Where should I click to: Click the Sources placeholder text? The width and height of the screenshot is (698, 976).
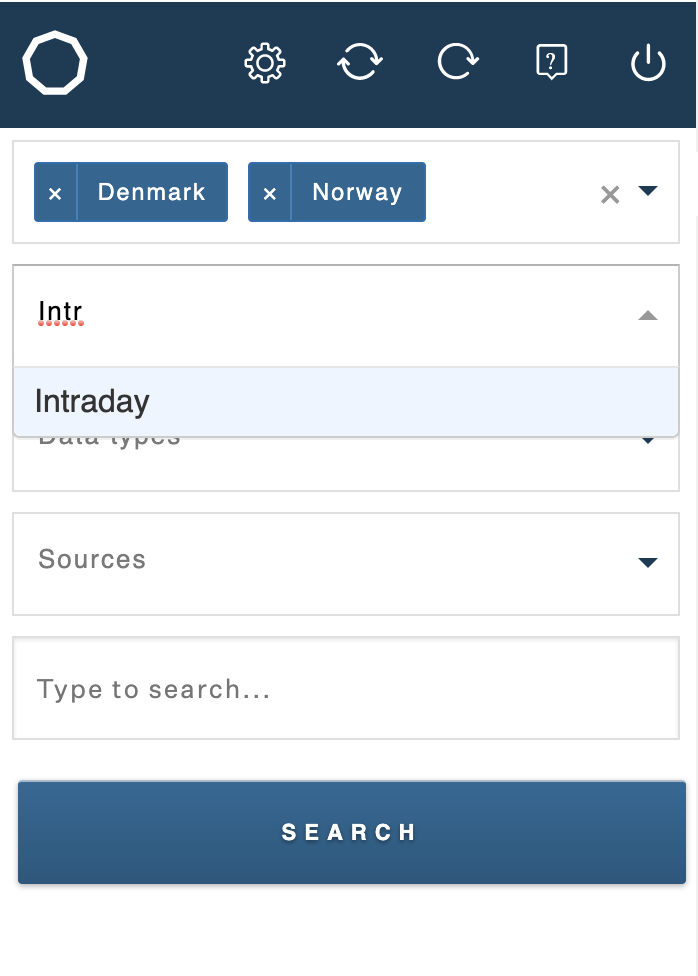click(92, 559)
